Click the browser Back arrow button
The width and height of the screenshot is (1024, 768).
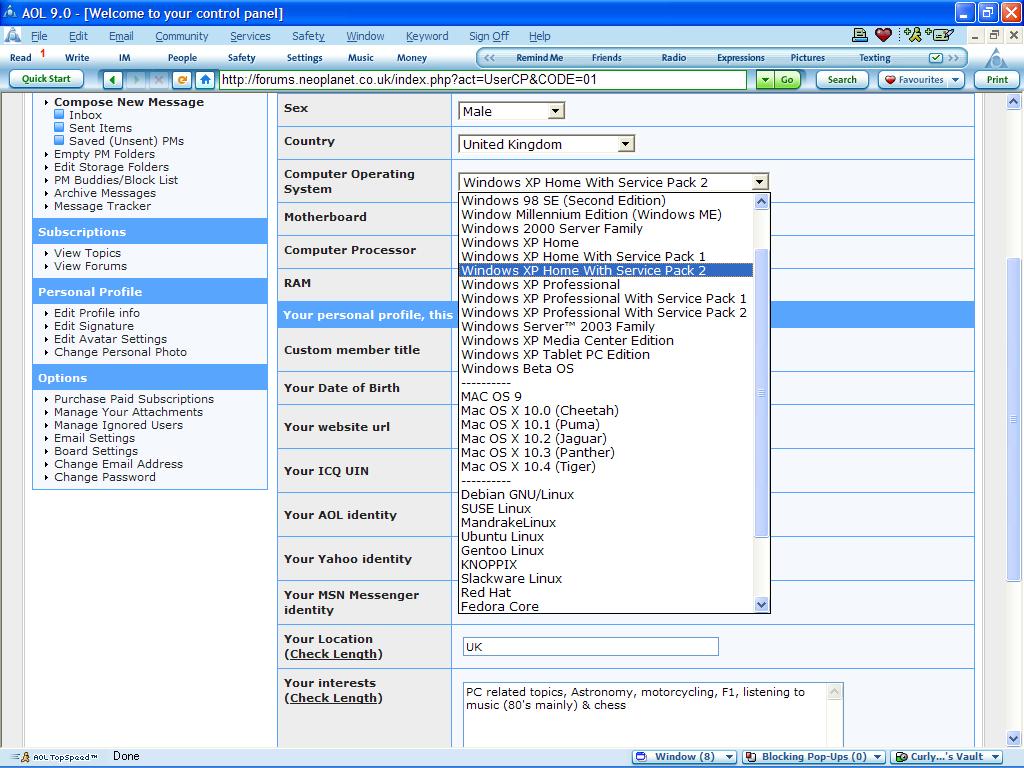click(113, 80)
